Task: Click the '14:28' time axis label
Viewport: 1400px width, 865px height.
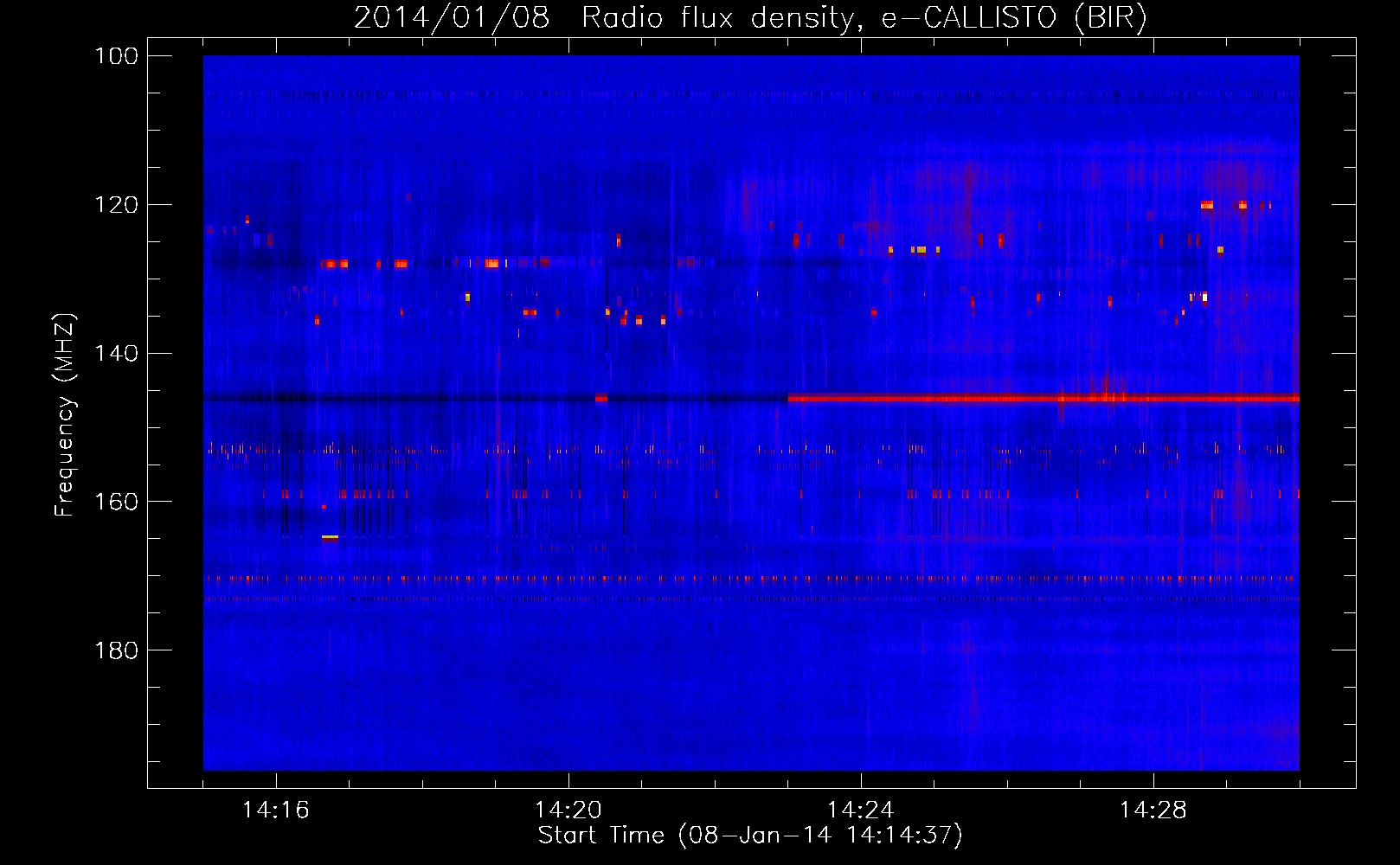Action: tap(1153, 811)
